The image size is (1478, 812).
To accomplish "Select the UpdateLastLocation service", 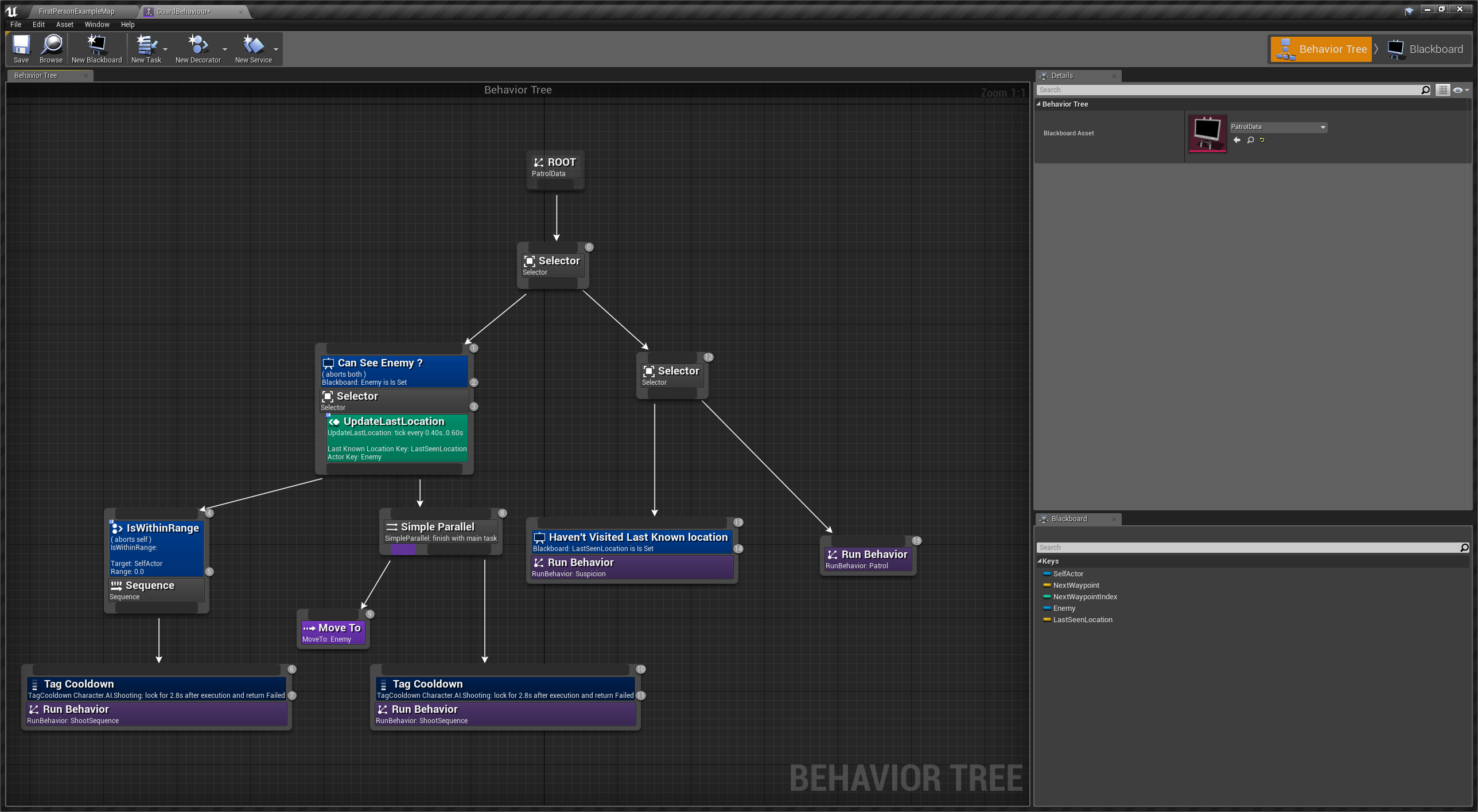I will pos(397,438).
